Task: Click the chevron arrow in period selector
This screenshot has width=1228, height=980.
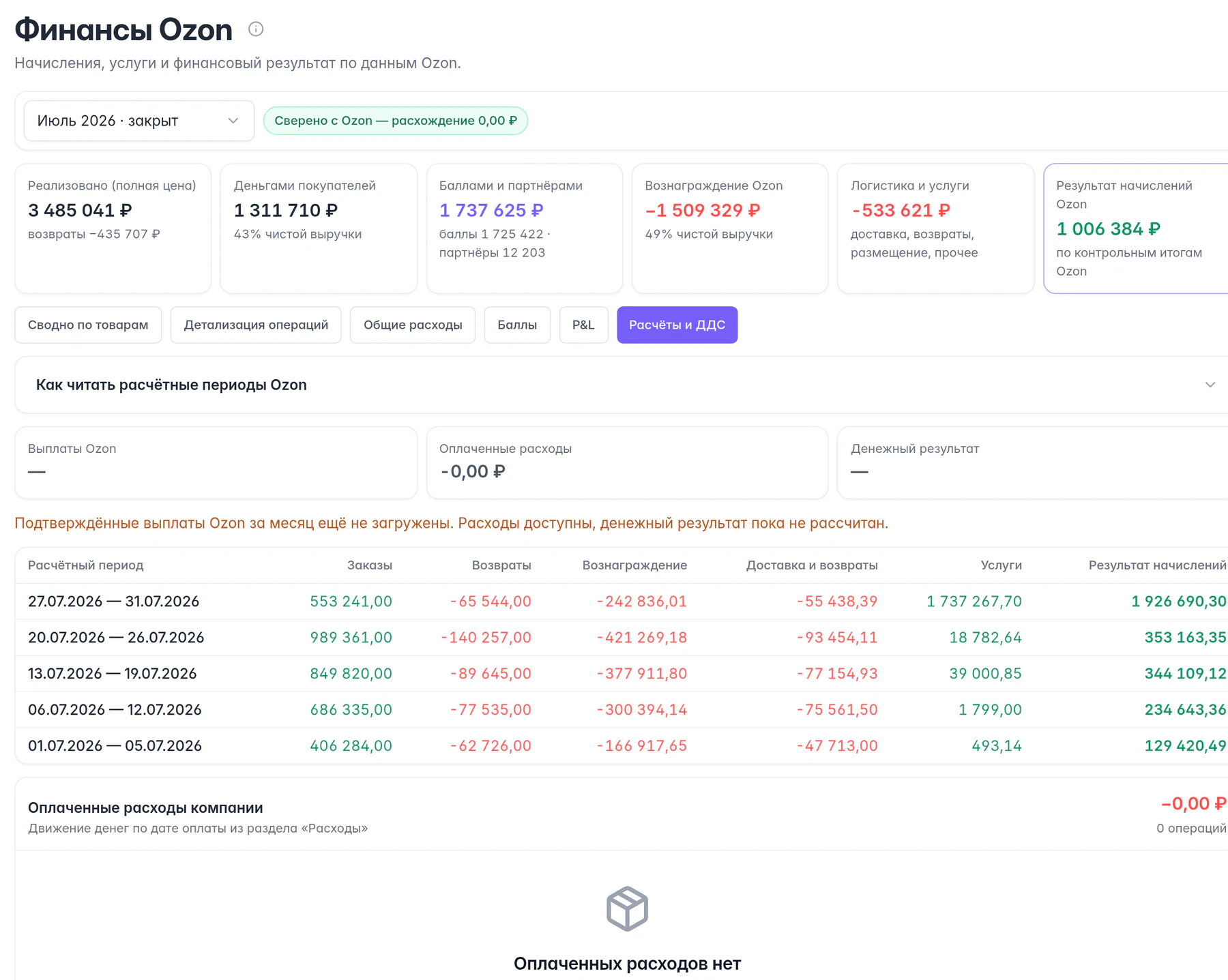Action: tap(233, 121)
